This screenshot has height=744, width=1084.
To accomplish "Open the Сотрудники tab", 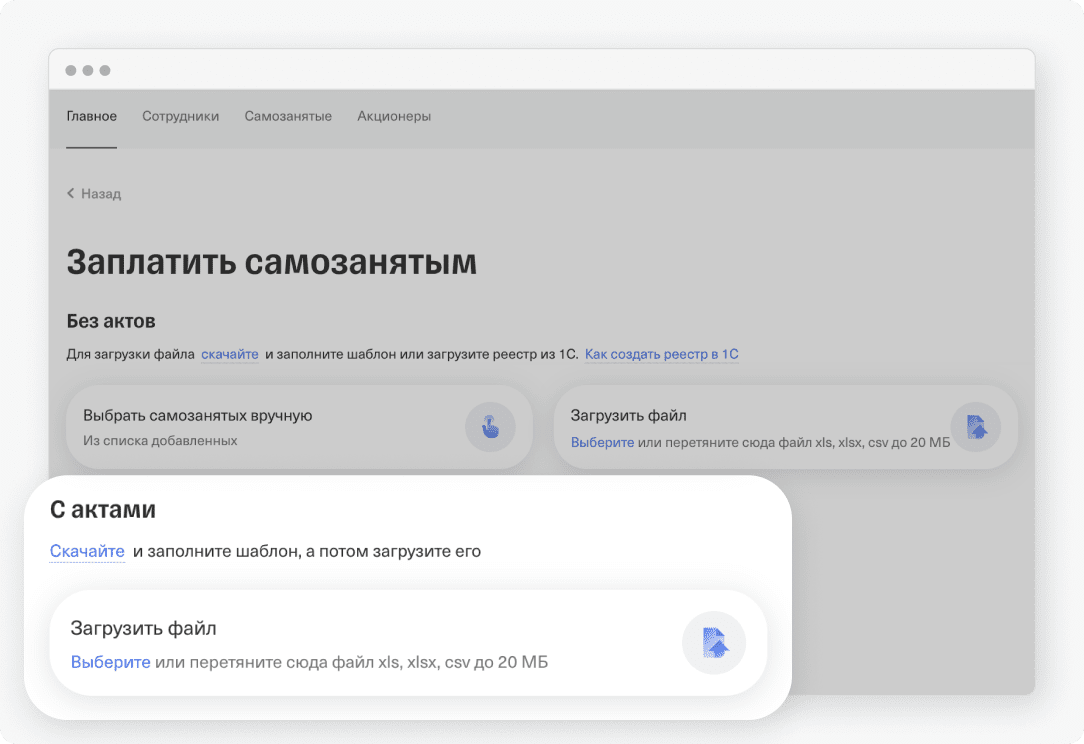I will click(x=180, y=116).
